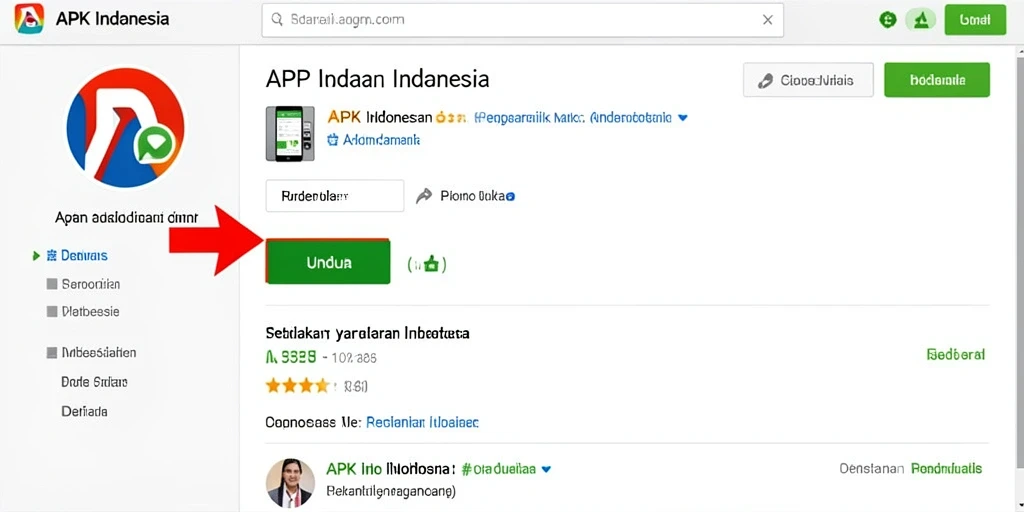The height and width of the screenshot is (512, 1024).
Task: Expand the dropdown arrow after the blue app link
Action: coord(683,118)
